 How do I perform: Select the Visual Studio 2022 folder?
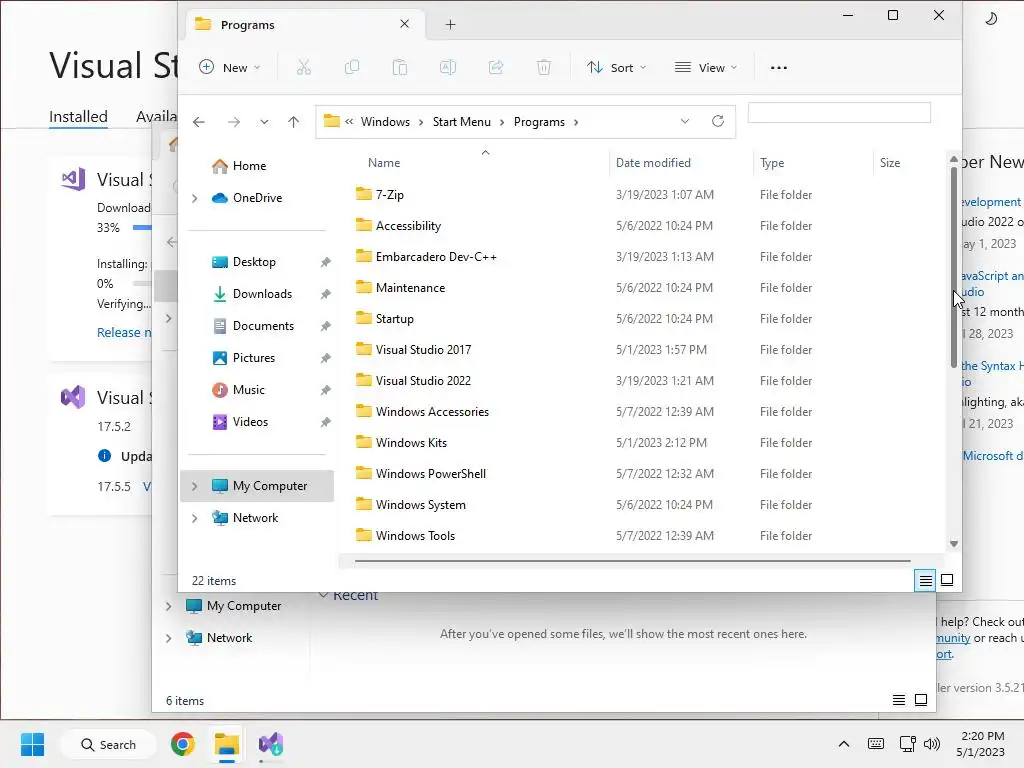coord(423,381)
